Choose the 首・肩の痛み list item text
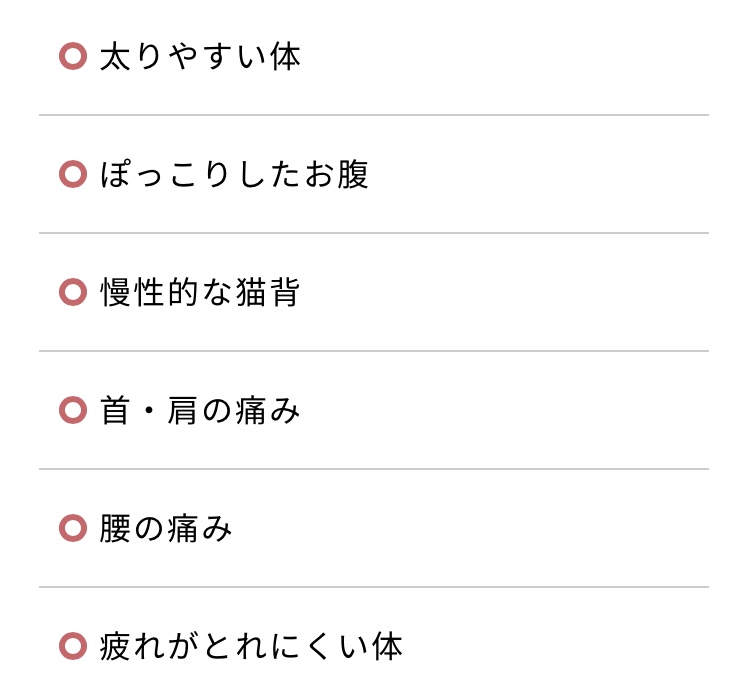 point(200,410)
